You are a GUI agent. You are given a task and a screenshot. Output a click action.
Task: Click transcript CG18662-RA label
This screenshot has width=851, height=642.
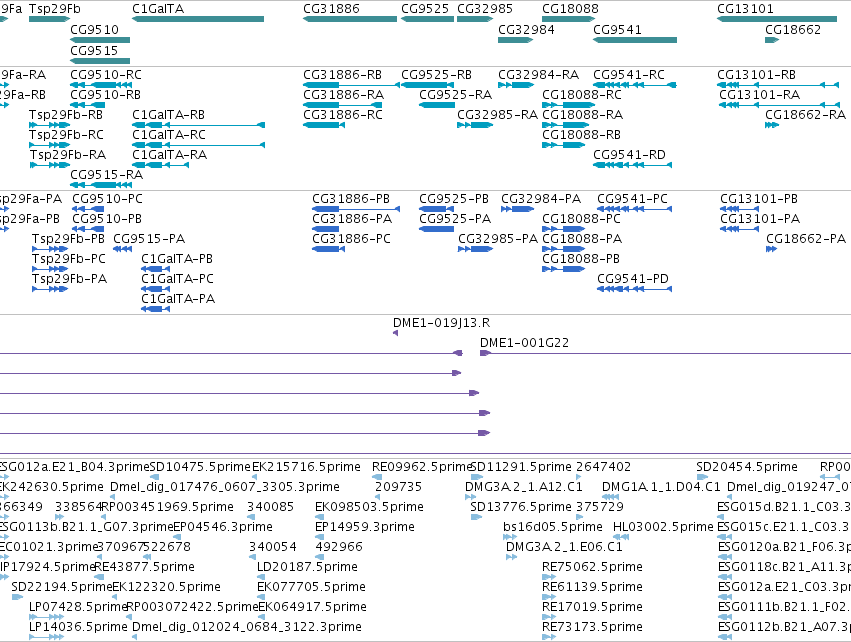(805, 115)
